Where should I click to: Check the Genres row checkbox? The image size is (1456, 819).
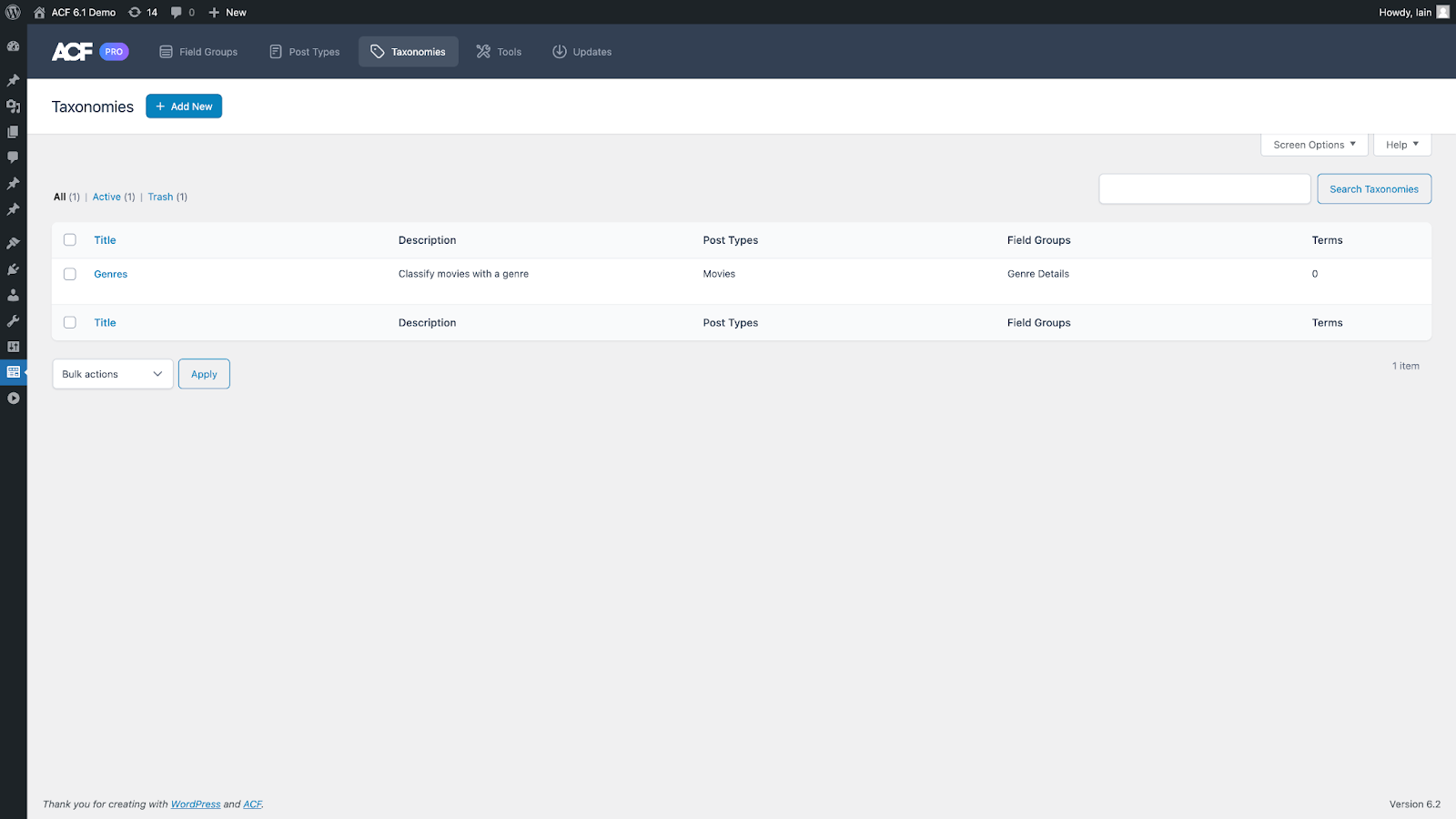(70, 274)
